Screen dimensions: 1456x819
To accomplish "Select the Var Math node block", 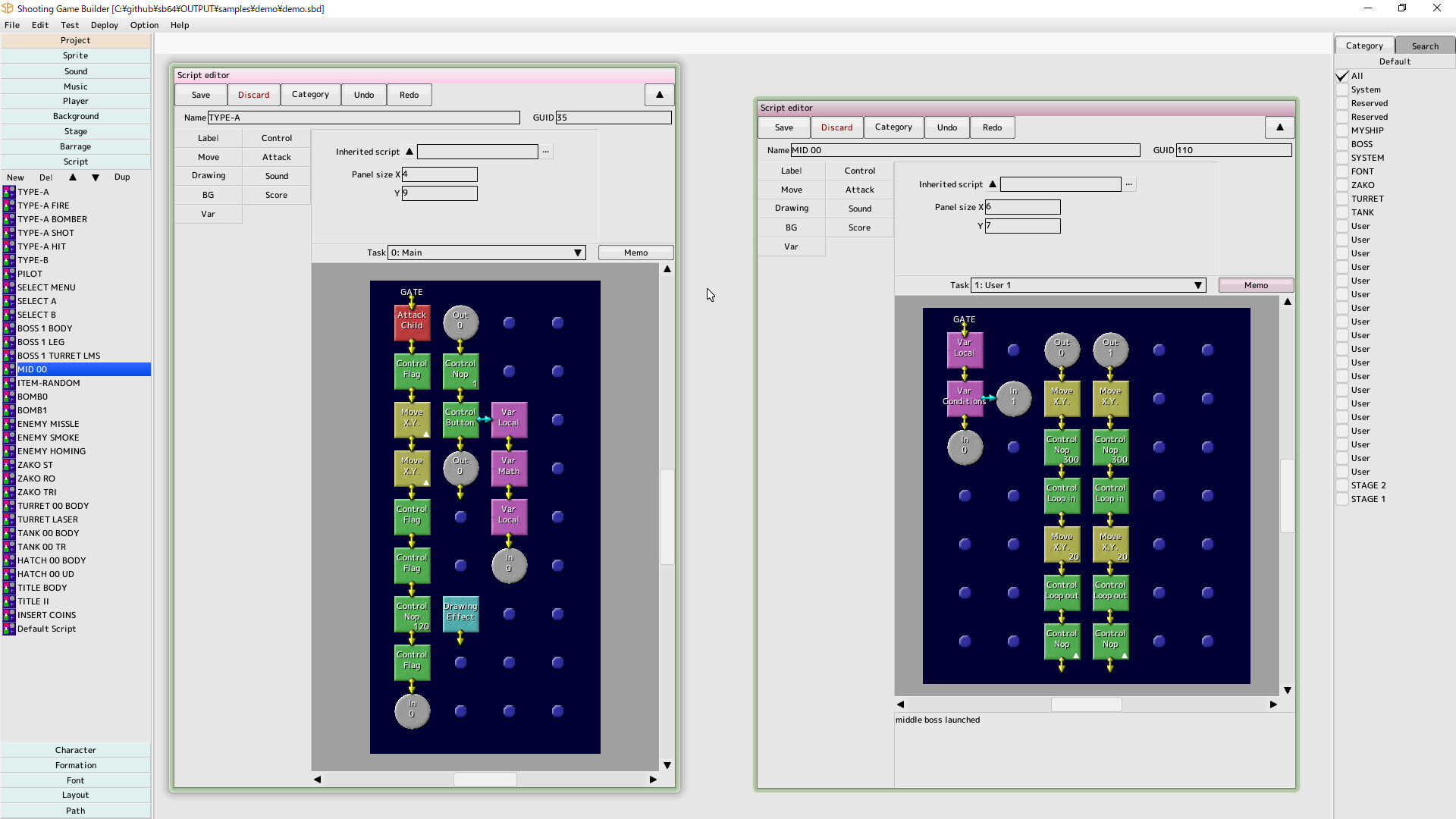I will coord(509,469).
